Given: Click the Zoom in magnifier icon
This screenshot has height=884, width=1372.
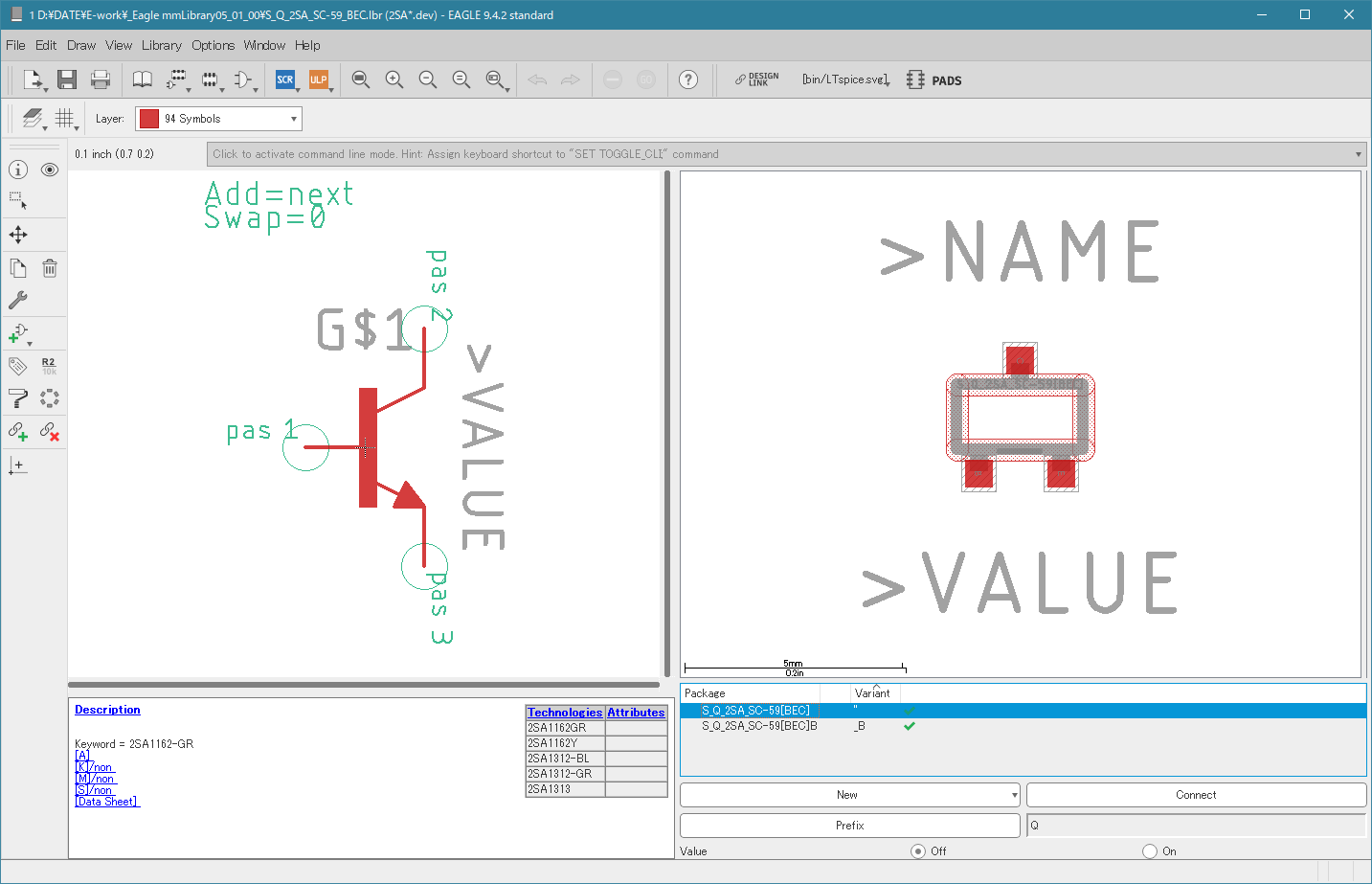Looking at the screenshot, I should (x=394, y=79).
